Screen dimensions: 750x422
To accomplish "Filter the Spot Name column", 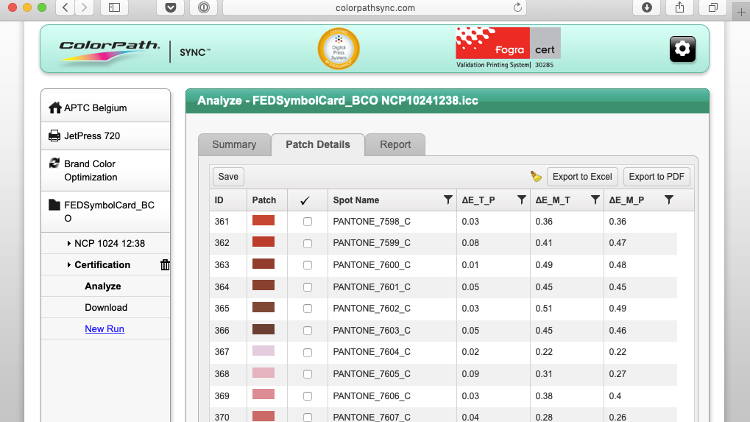I will pyautogui.click(x=448, y=200).
